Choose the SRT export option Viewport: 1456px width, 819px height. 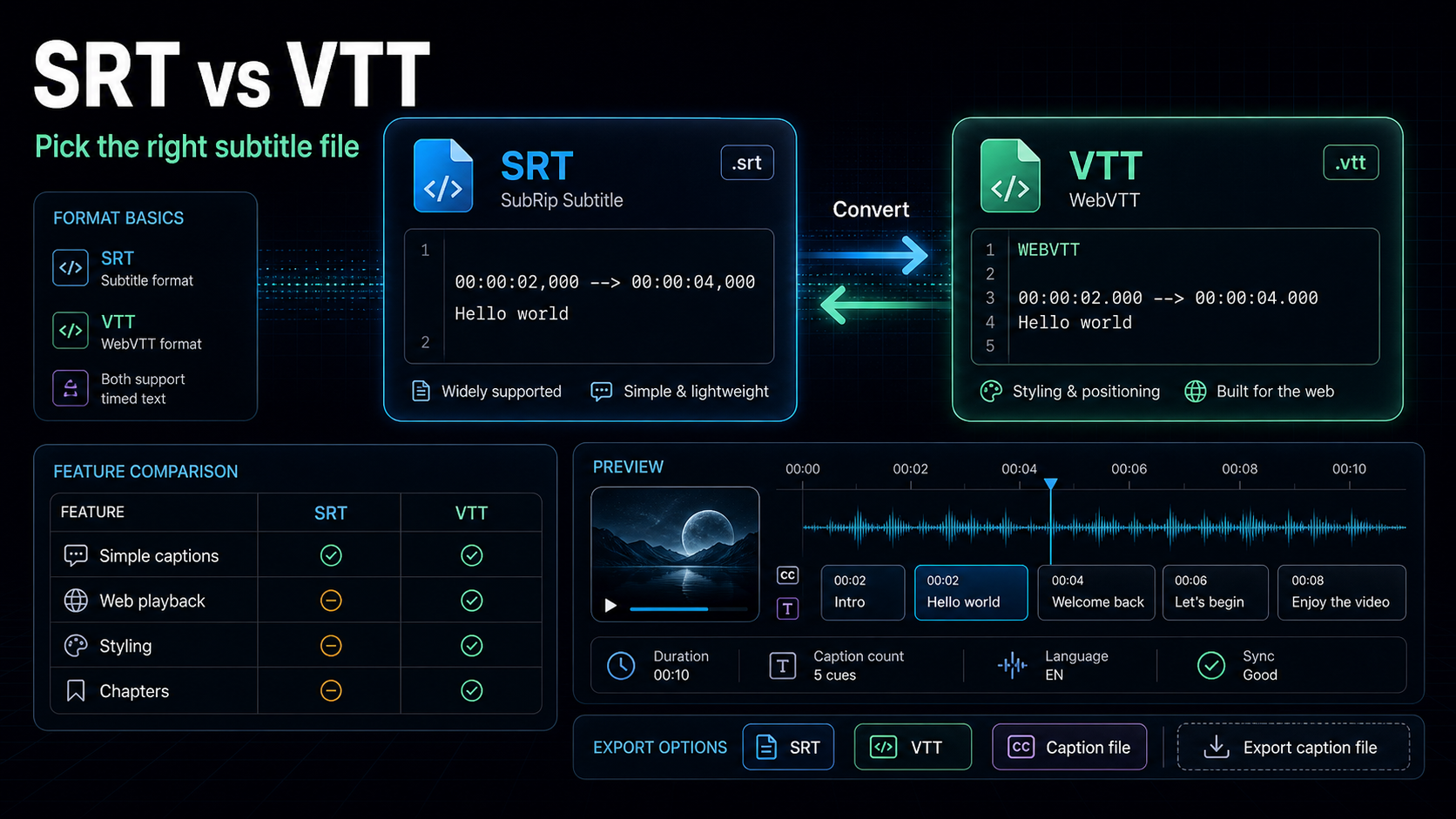tap(788, 747)
